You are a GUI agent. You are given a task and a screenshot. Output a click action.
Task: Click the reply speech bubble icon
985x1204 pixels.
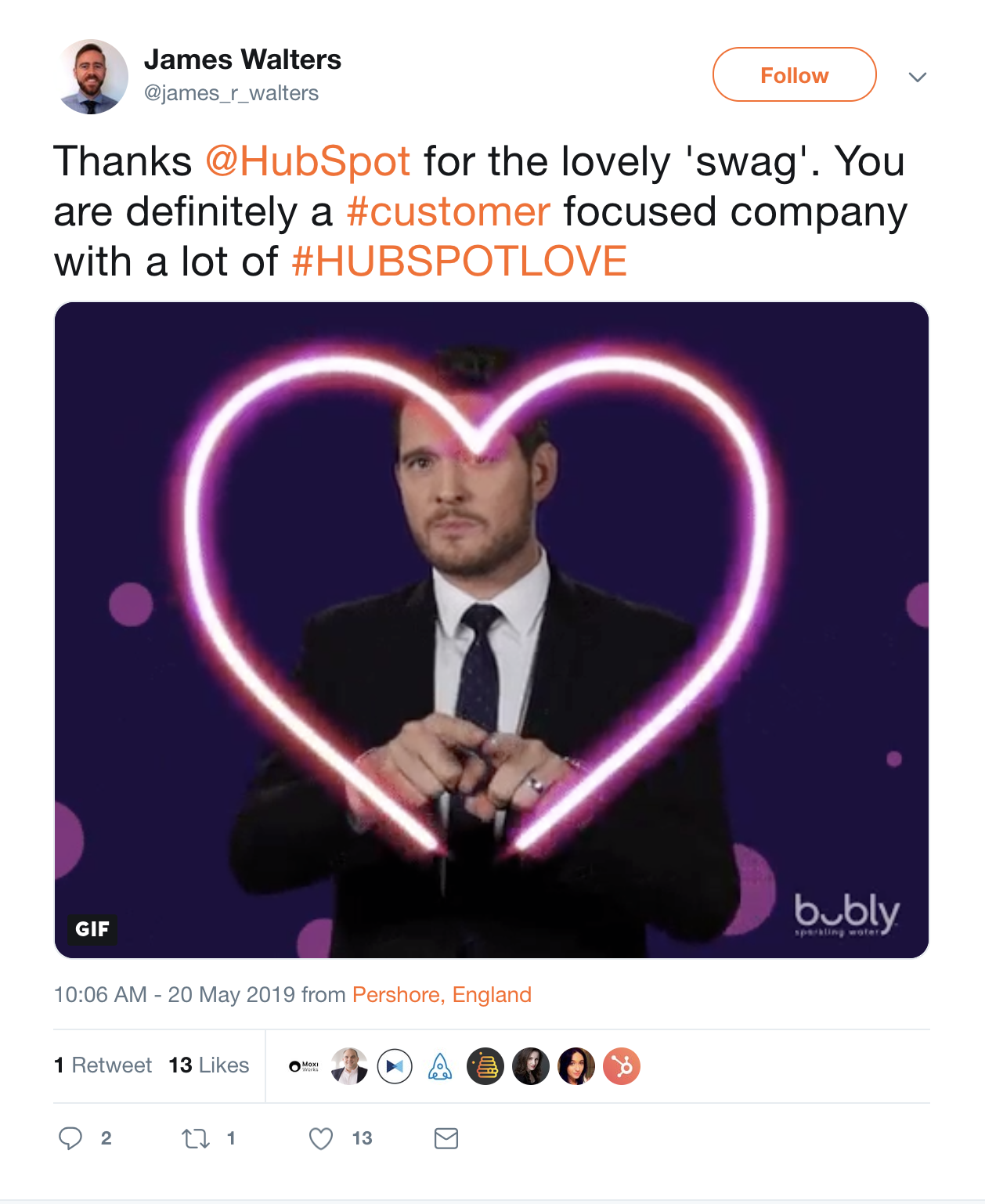click(x=70, y=1138)
